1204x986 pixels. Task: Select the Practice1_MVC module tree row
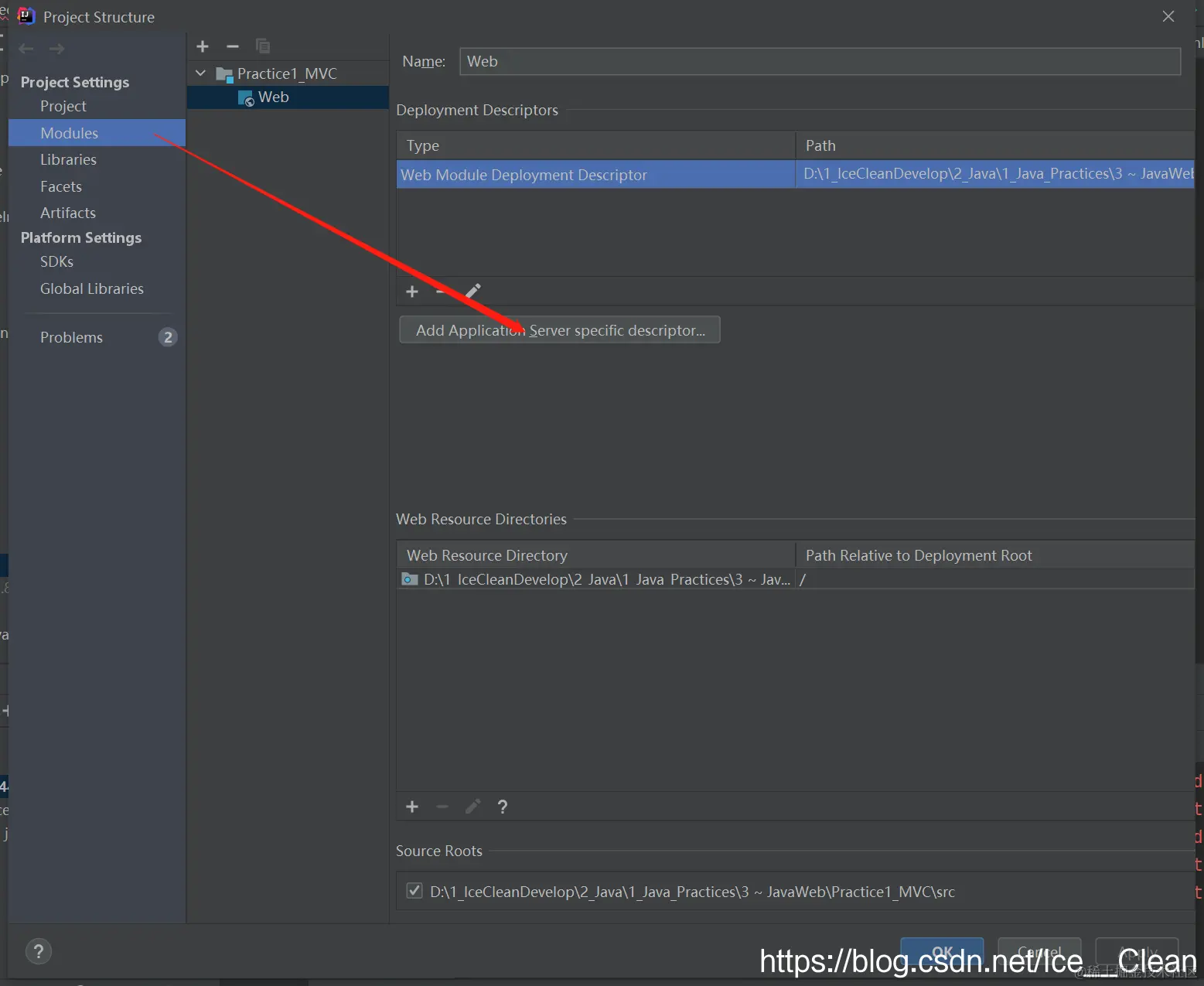tap(287, 73)
